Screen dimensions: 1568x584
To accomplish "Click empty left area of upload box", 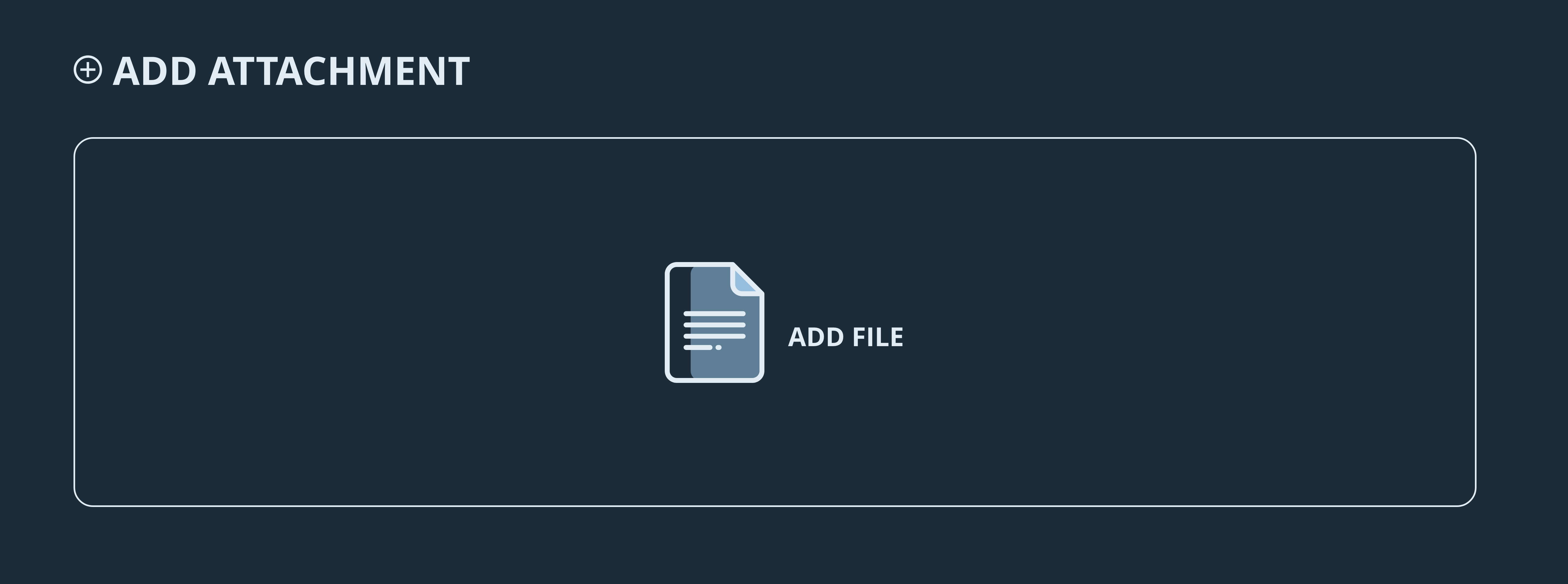I will (365, 322).
